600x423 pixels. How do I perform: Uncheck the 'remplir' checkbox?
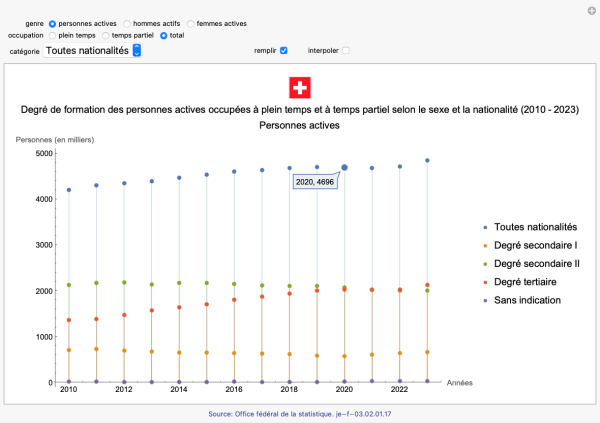pos(284,50)
